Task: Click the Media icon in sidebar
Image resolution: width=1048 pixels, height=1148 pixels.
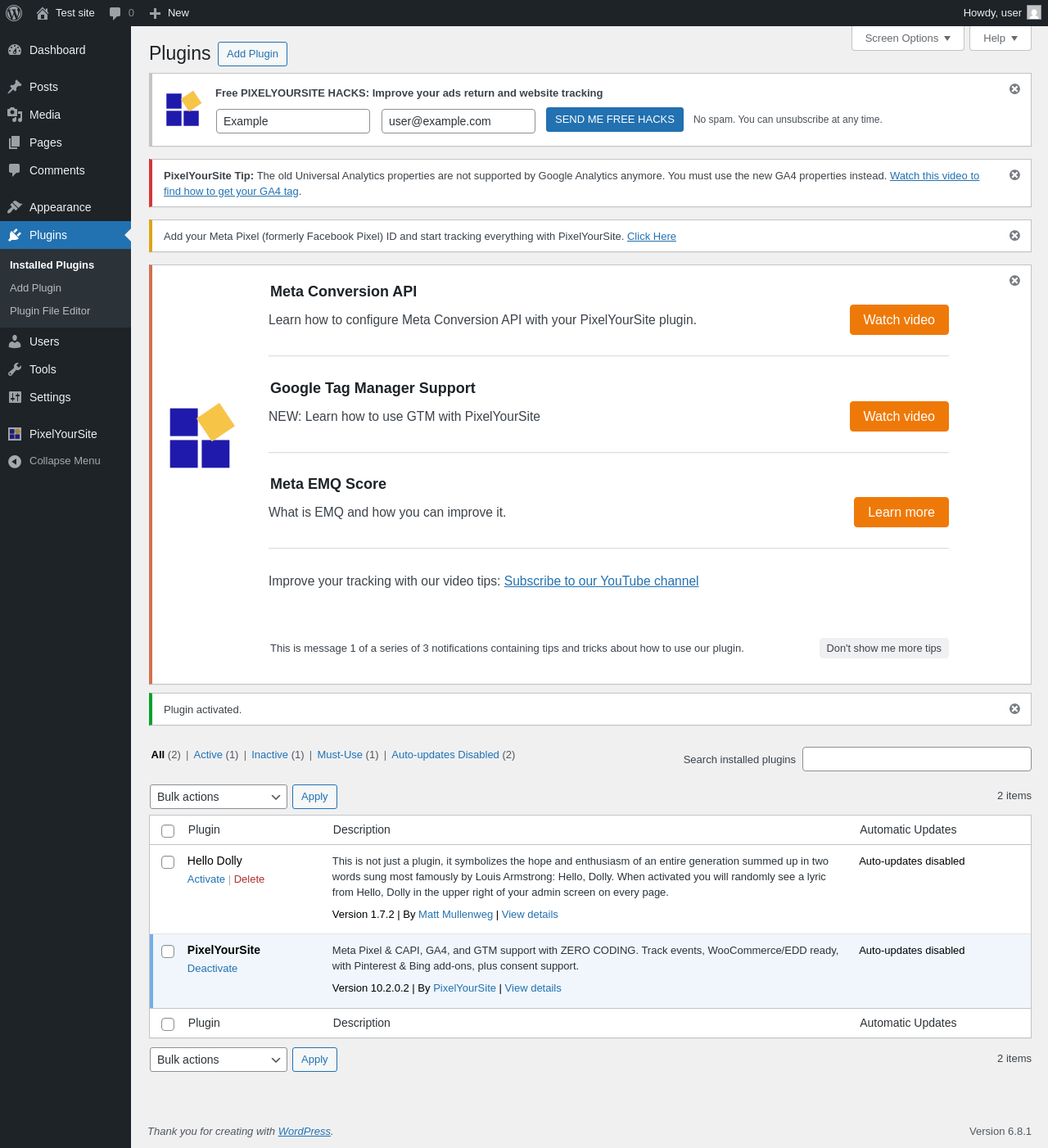Action: 15,115
